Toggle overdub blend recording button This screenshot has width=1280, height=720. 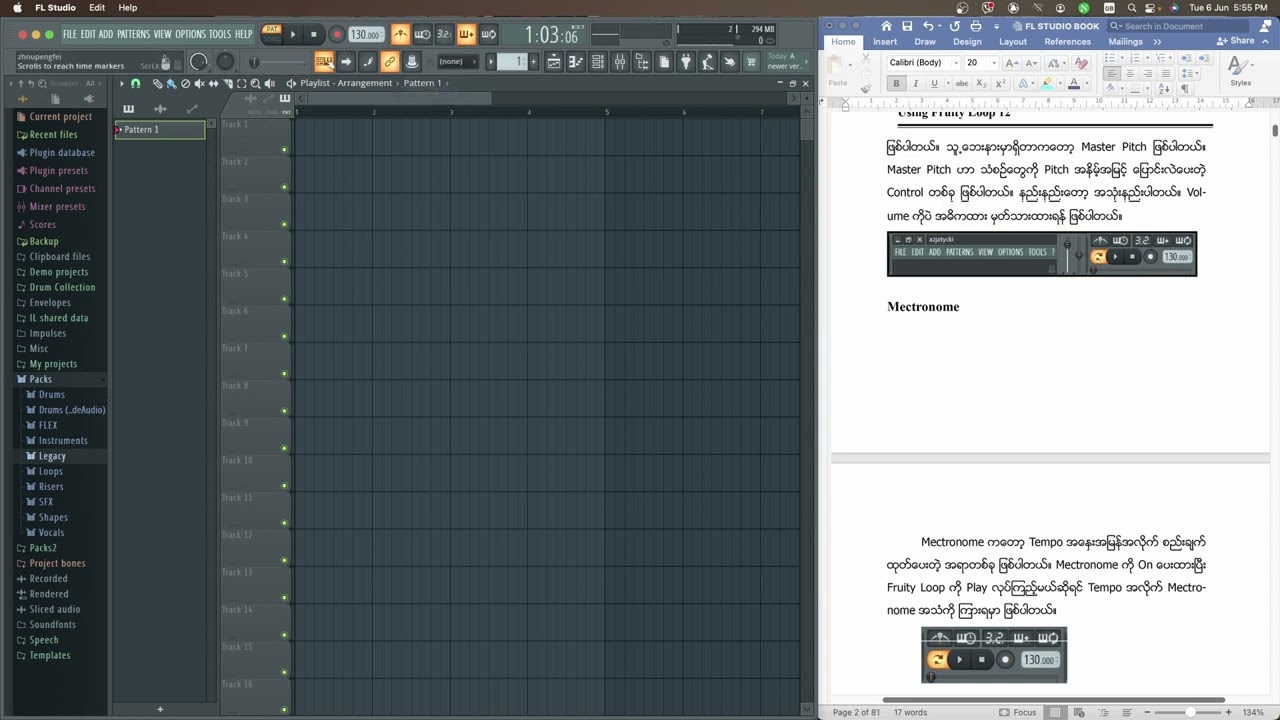[x=466, y=34]
